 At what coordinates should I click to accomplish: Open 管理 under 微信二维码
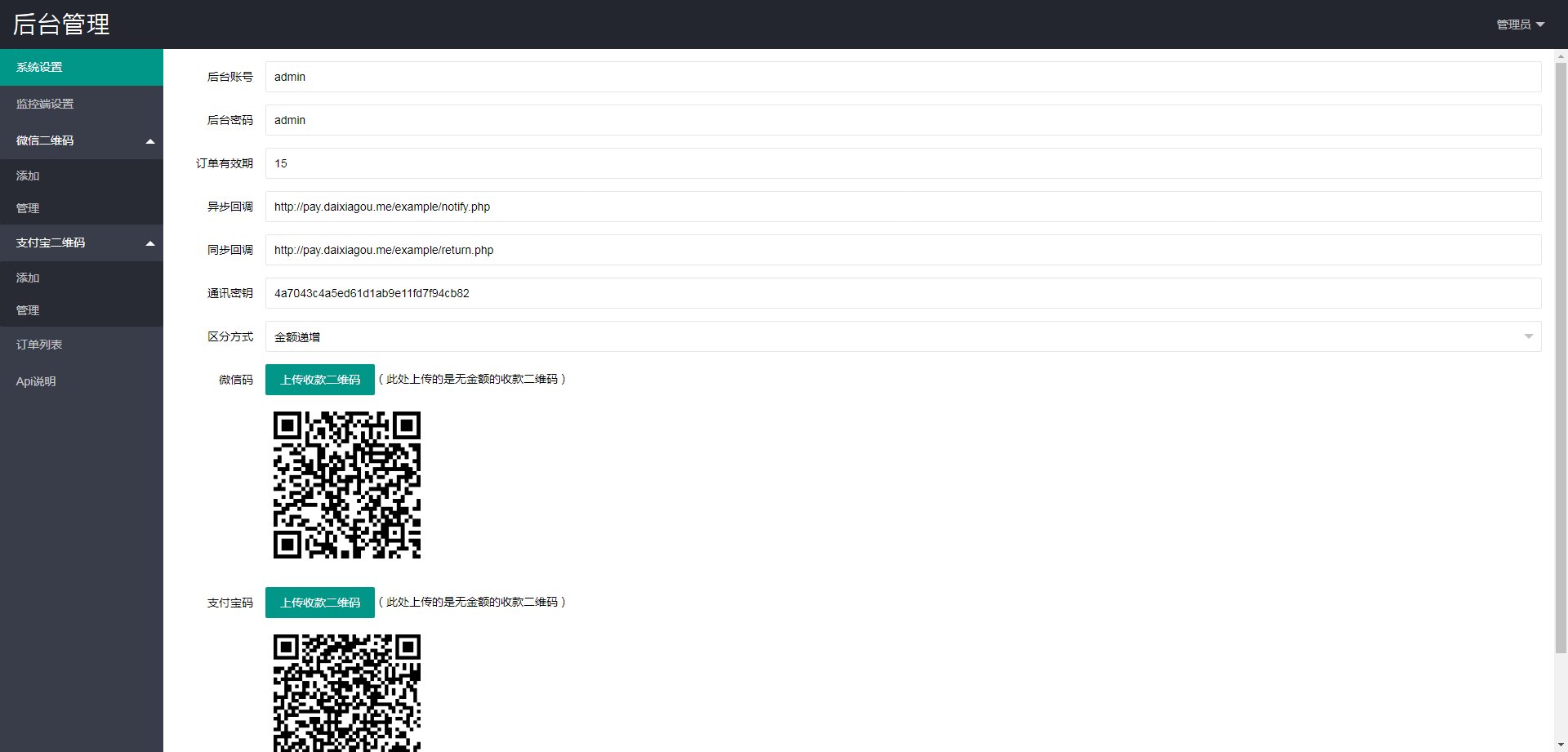pos(82,208)
